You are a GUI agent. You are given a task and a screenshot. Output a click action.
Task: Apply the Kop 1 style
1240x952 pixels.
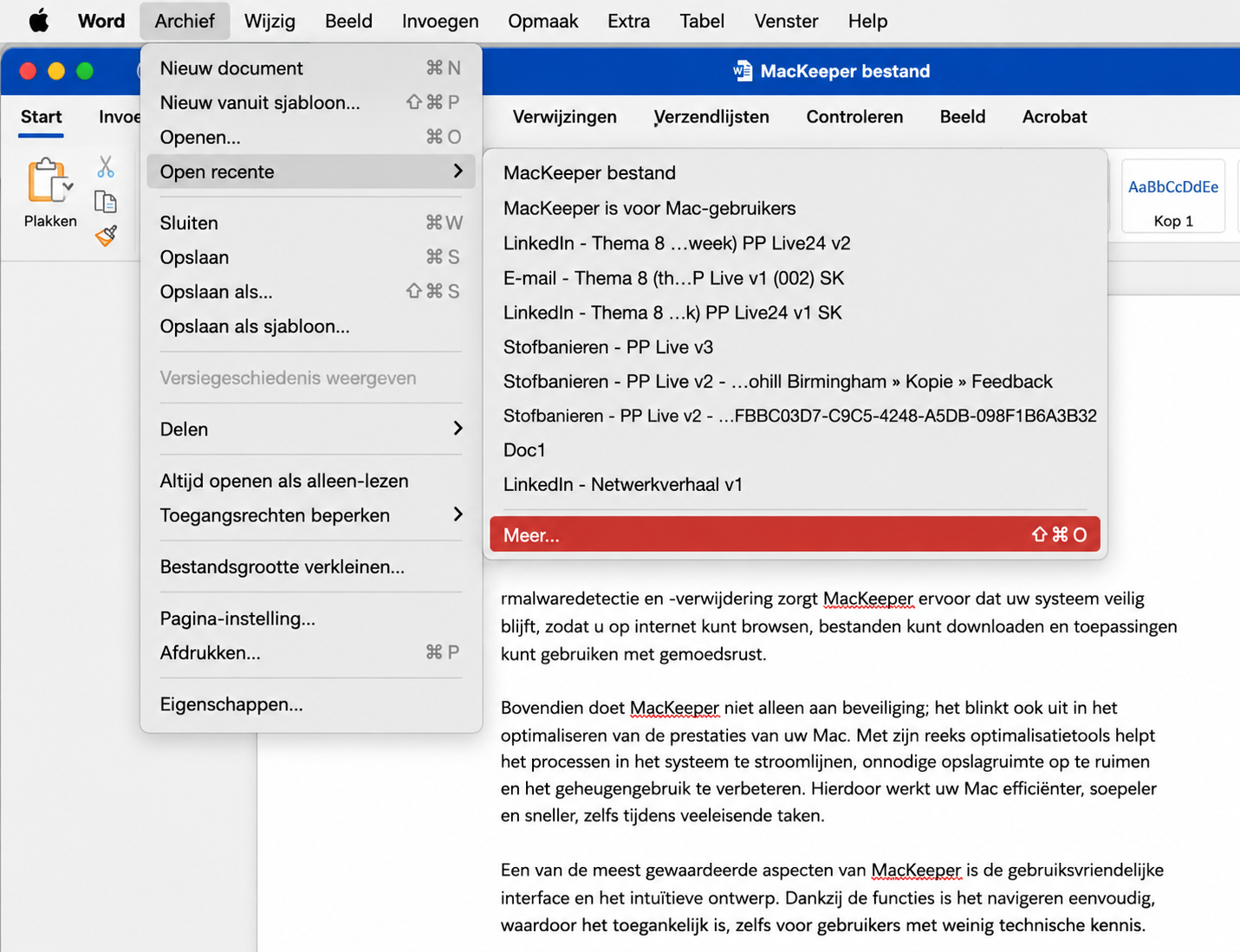1173,197
